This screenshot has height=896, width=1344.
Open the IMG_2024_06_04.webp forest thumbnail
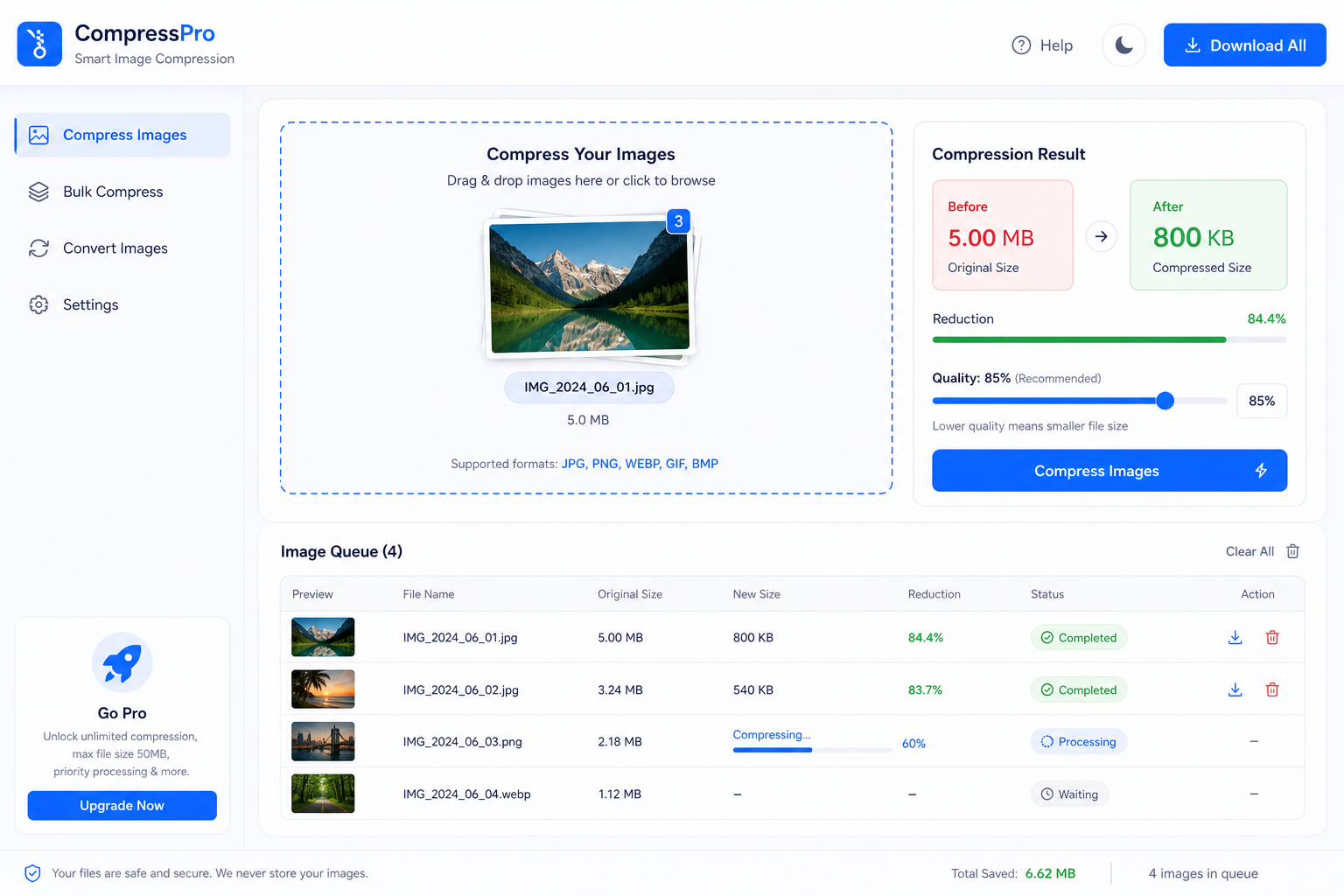tap(323, 794)
